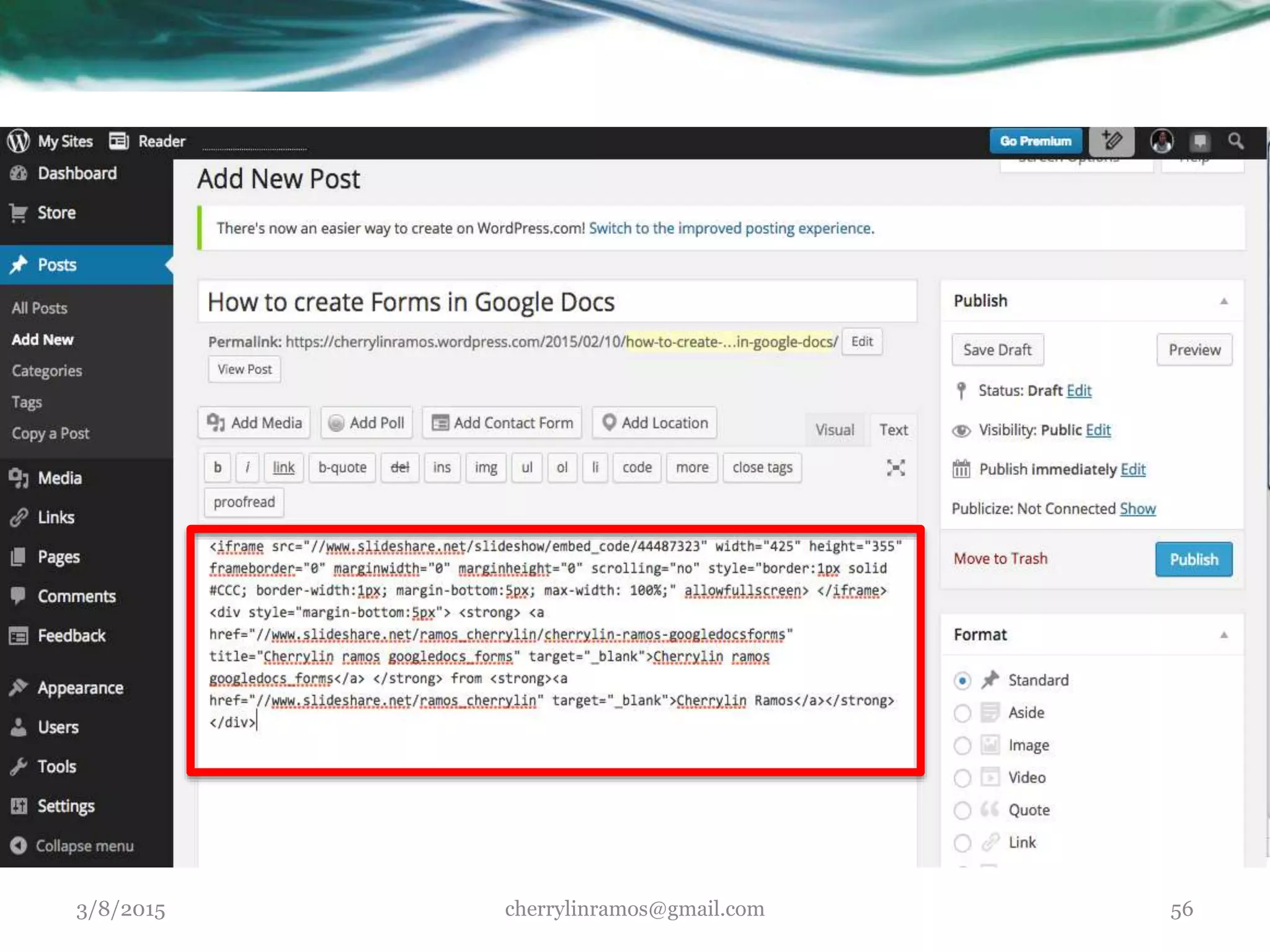This screenshot has height=952, width=1270.
Task: Select the Image format radio button
Action: tap(962, 746)
